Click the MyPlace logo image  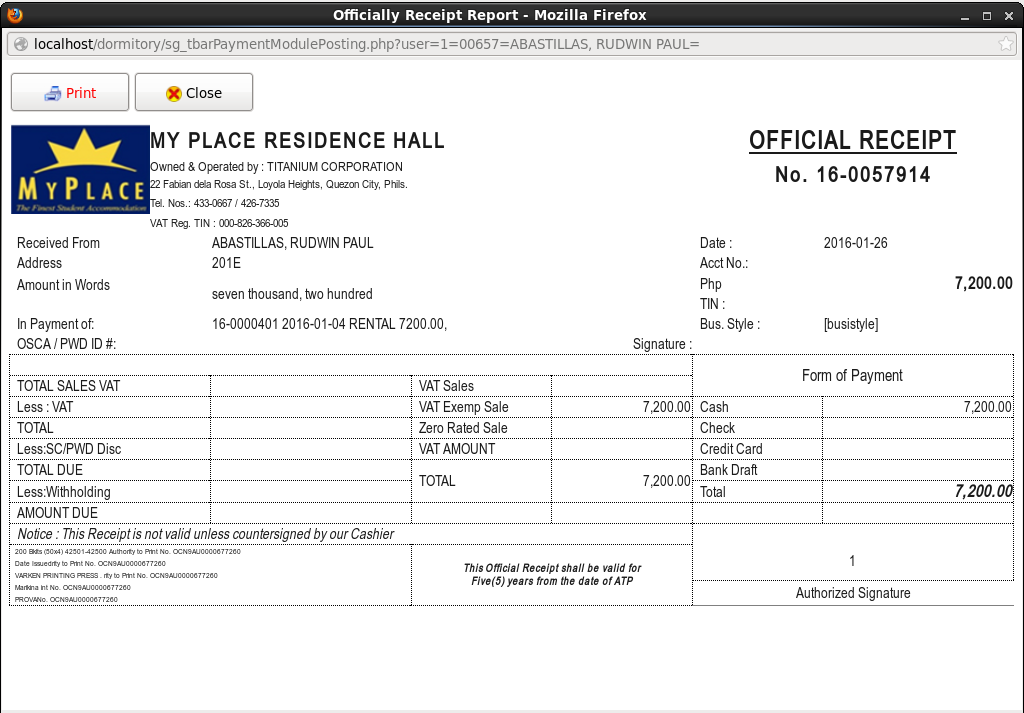pyautogui.click(x=80, y=169)
